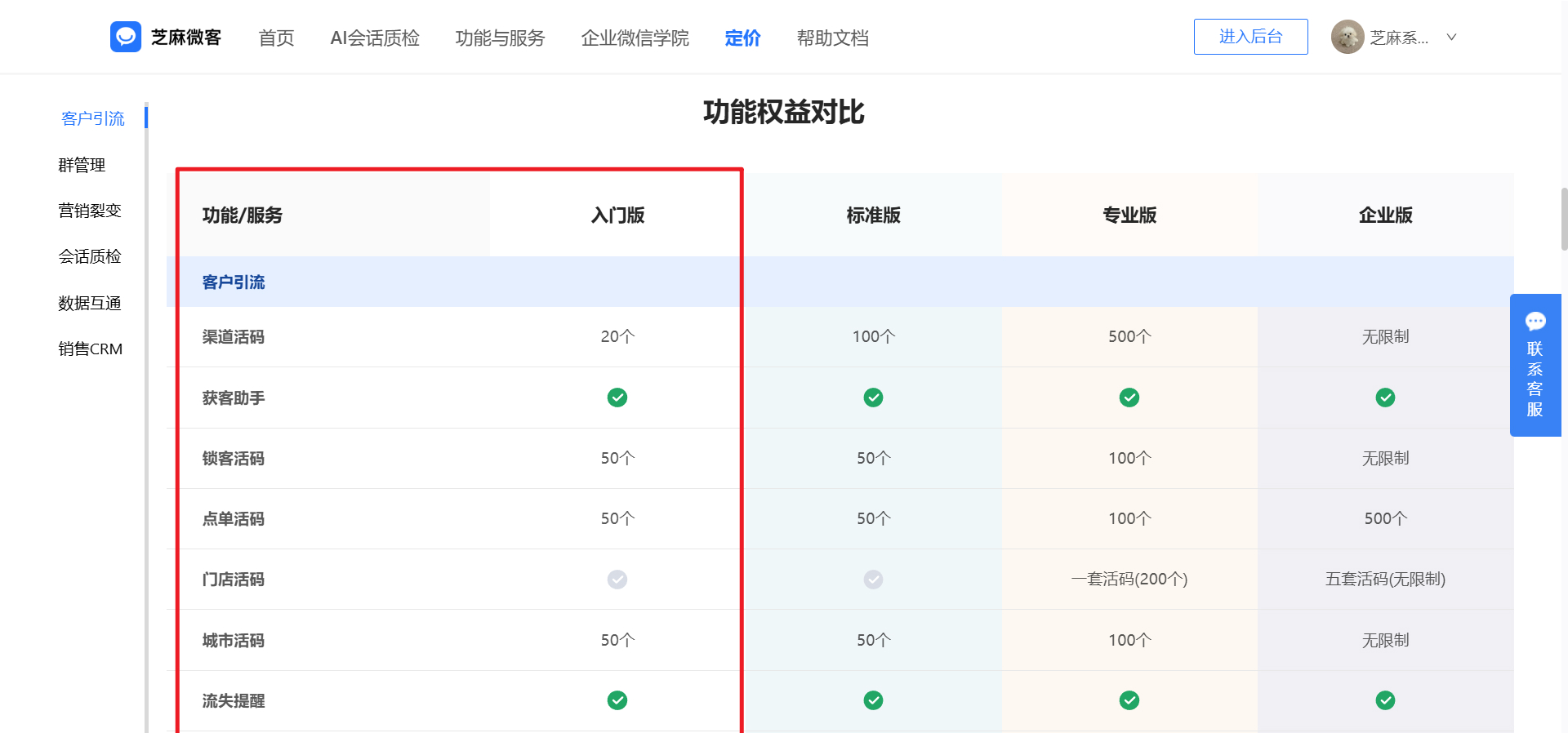Select 群管理 in the sidebar
This screenshot has width=1568, height=733.
coord(82,165)
